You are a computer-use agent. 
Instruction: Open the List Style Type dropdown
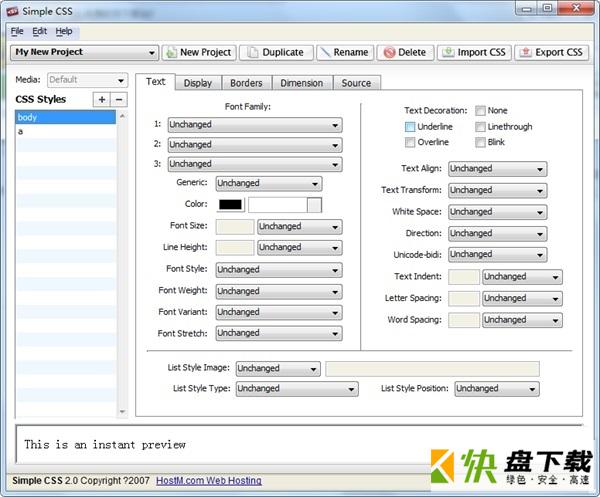coord(297,389)
